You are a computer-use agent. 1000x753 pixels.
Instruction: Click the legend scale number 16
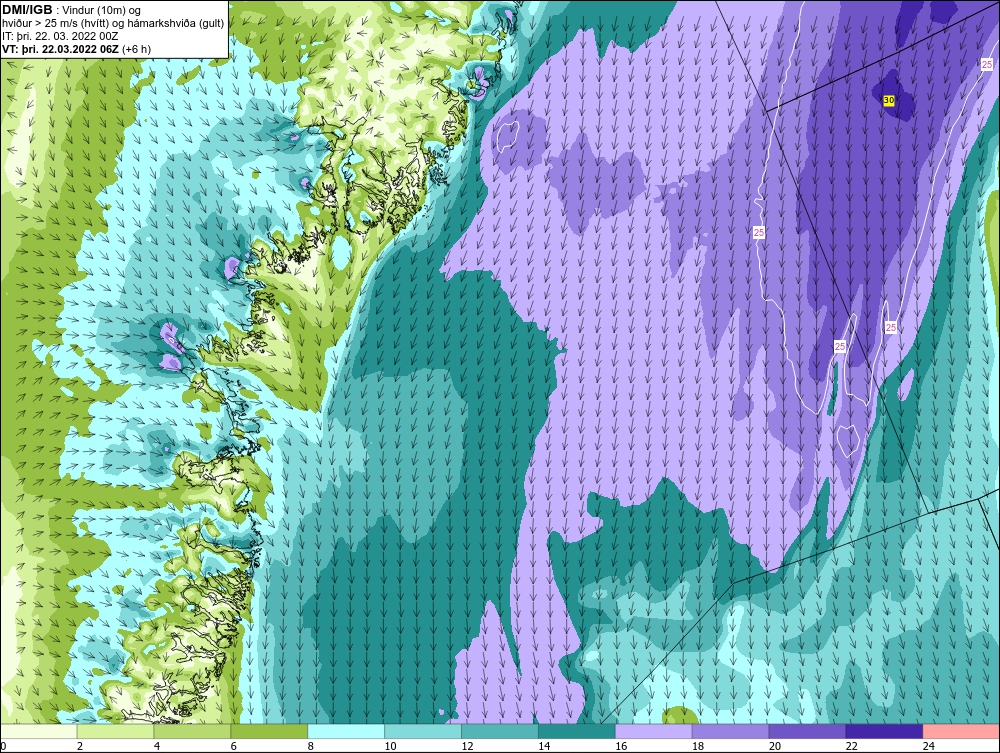621,746
